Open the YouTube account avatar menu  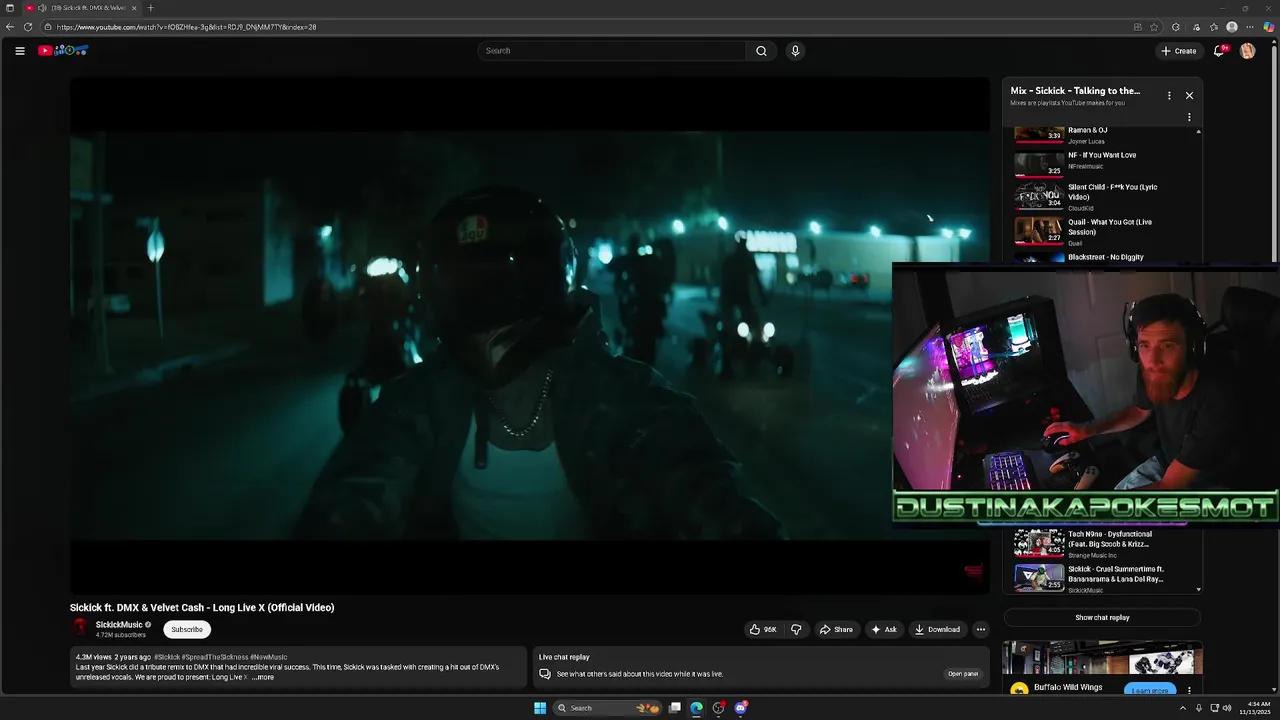pyautogui.click(x=1247, y=51)
